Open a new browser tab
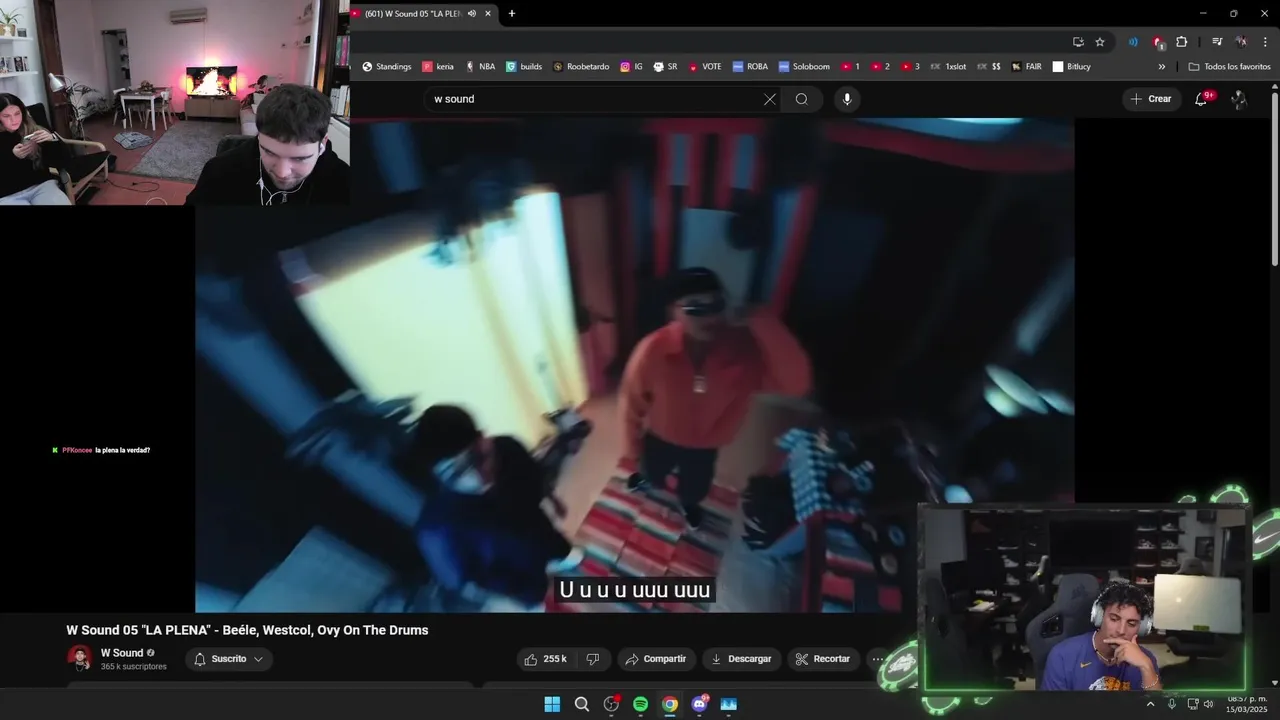The width and height of the screenshot is (1280, 720). (x=512, y=14)
